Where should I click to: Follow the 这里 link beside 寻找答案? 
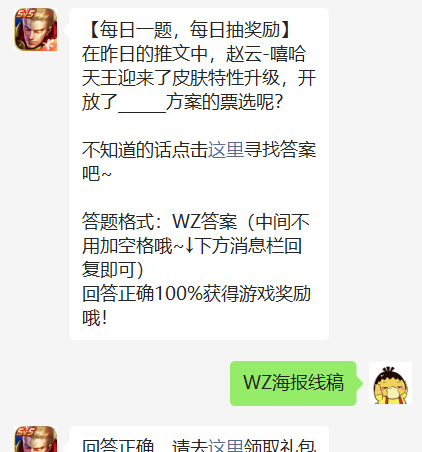pos(226,150)
